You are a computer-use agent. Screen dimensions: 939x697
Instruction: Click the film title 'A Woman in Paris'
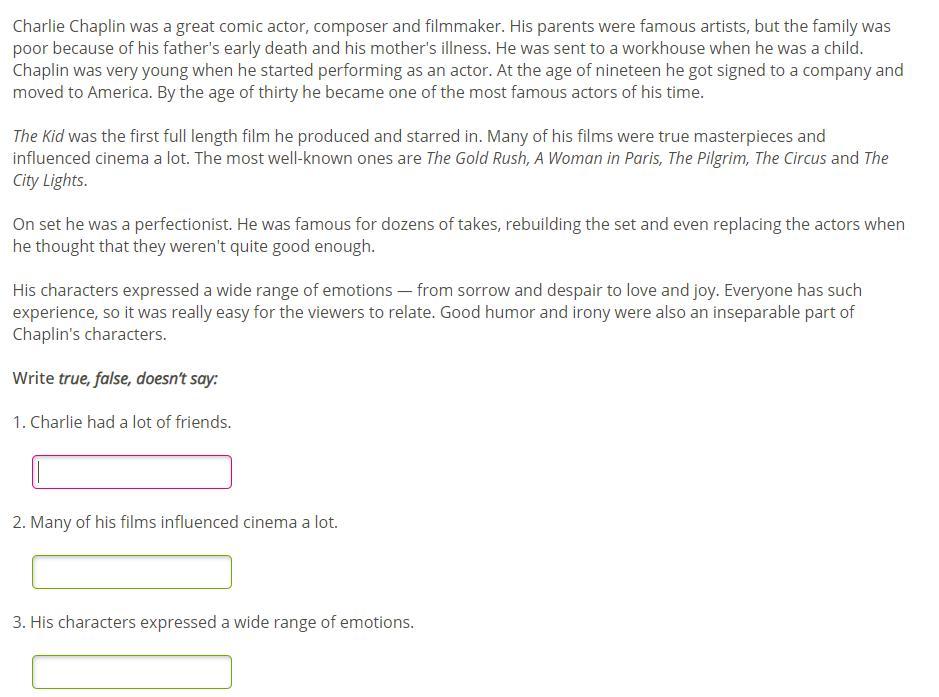tap(598, 159)
